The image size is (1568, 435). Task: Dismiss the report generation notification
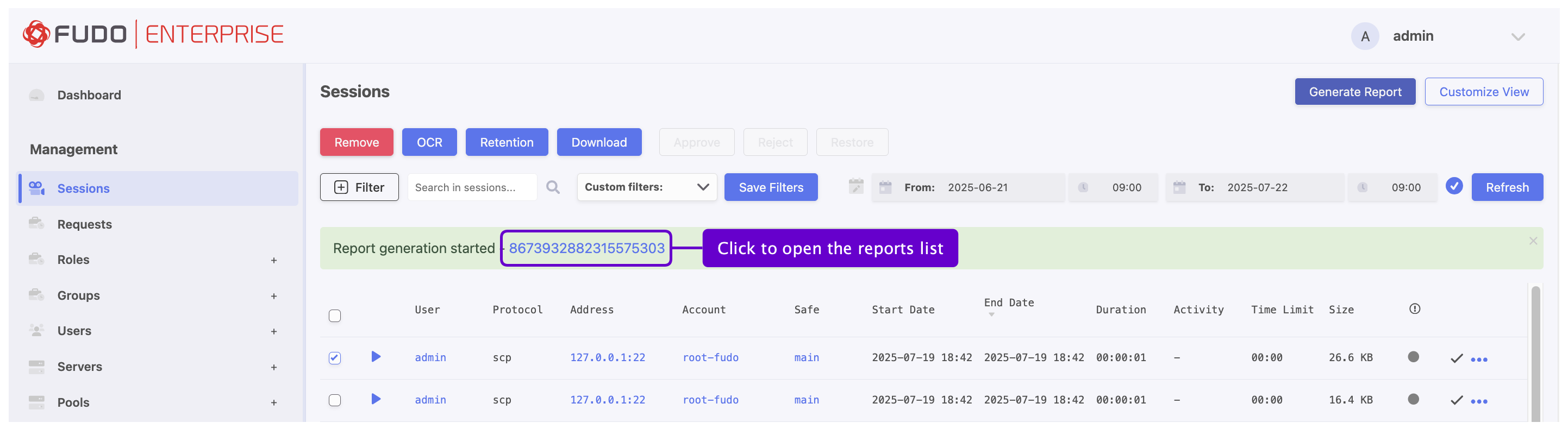(1533, 241)
